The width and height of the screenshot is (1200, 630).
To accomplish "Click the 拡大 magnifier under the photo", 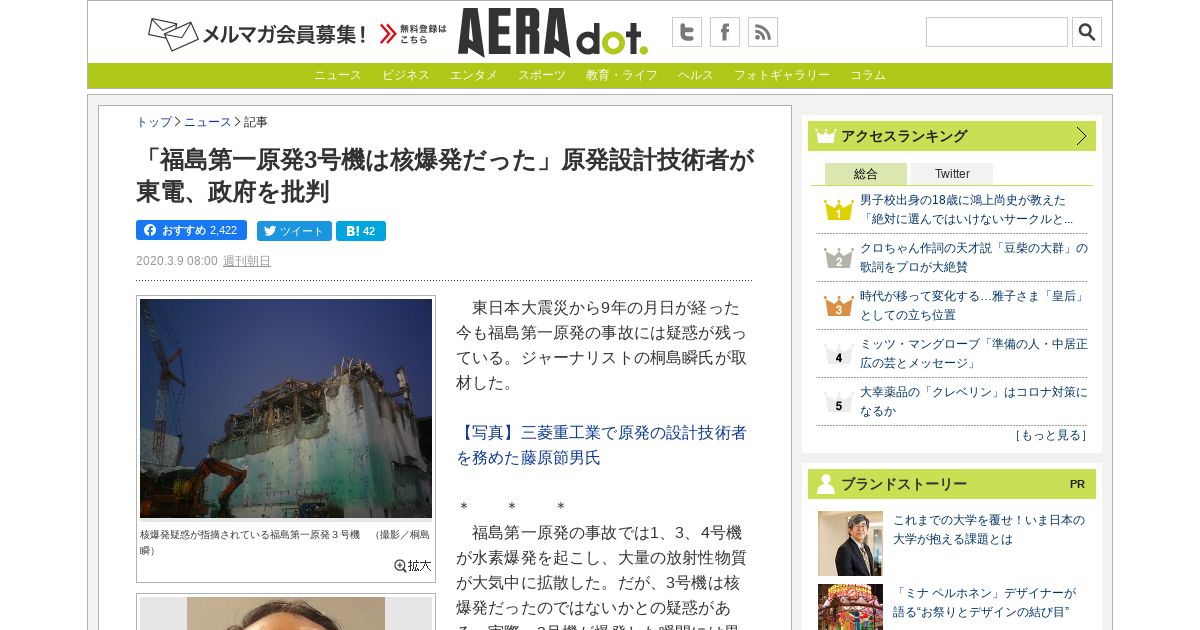I will pyautogui.click(x=412, y=565).
